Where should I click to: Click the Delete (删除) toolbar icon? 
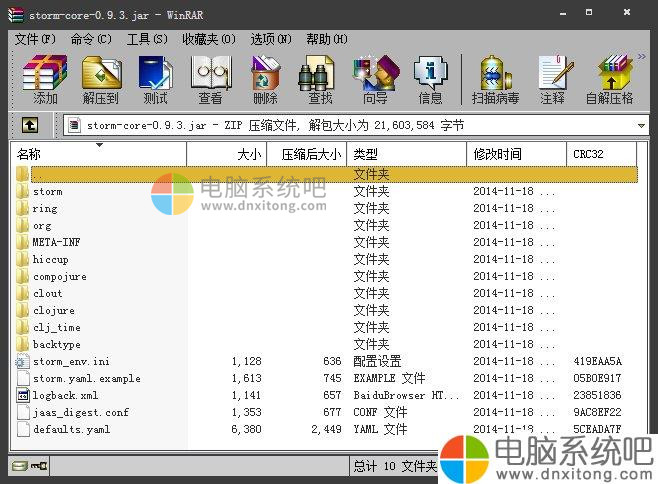point(265,79)
